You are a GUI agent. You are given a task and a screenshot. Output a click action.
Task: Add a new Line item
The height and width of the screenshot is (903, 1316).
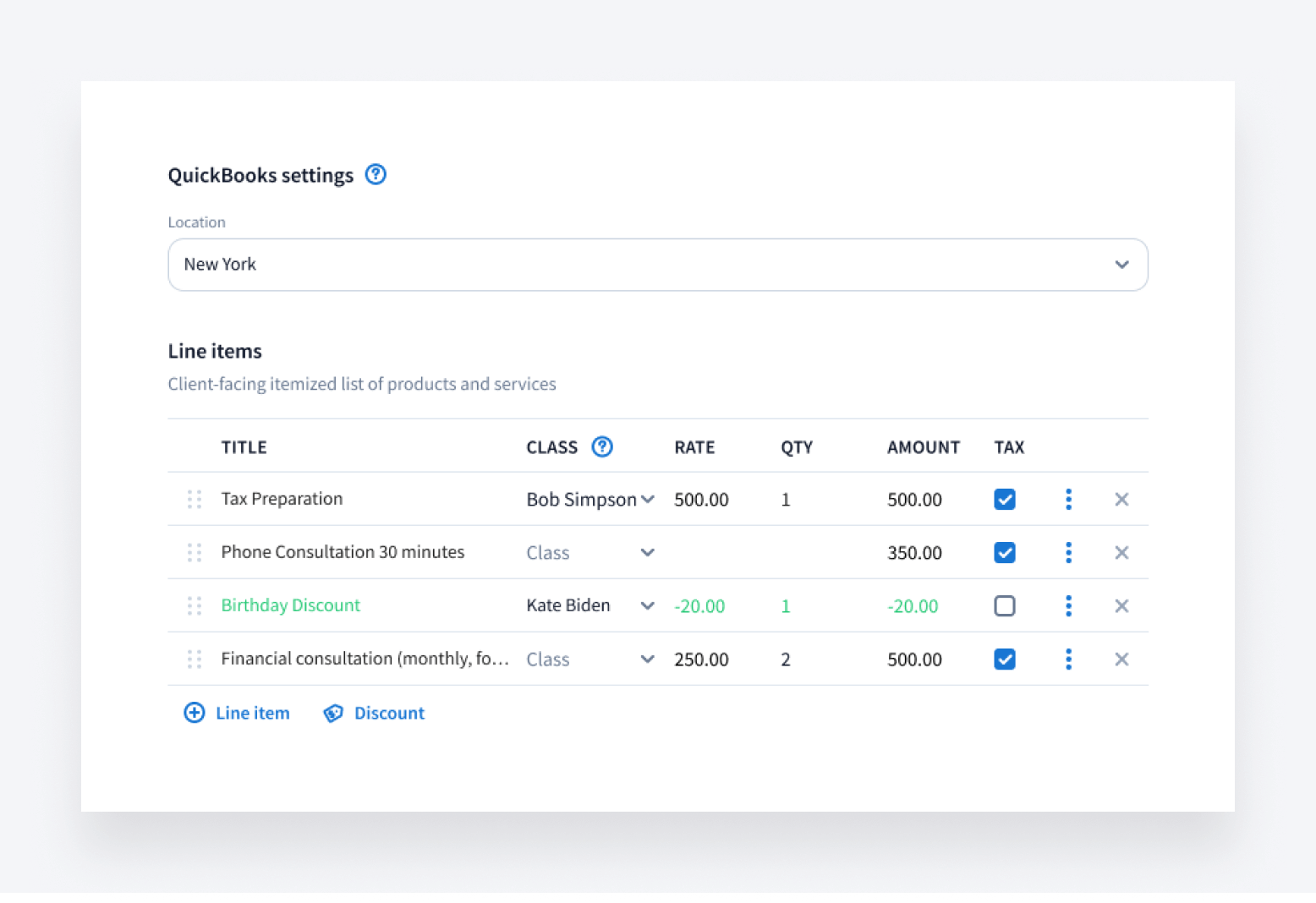click(238, 713)
